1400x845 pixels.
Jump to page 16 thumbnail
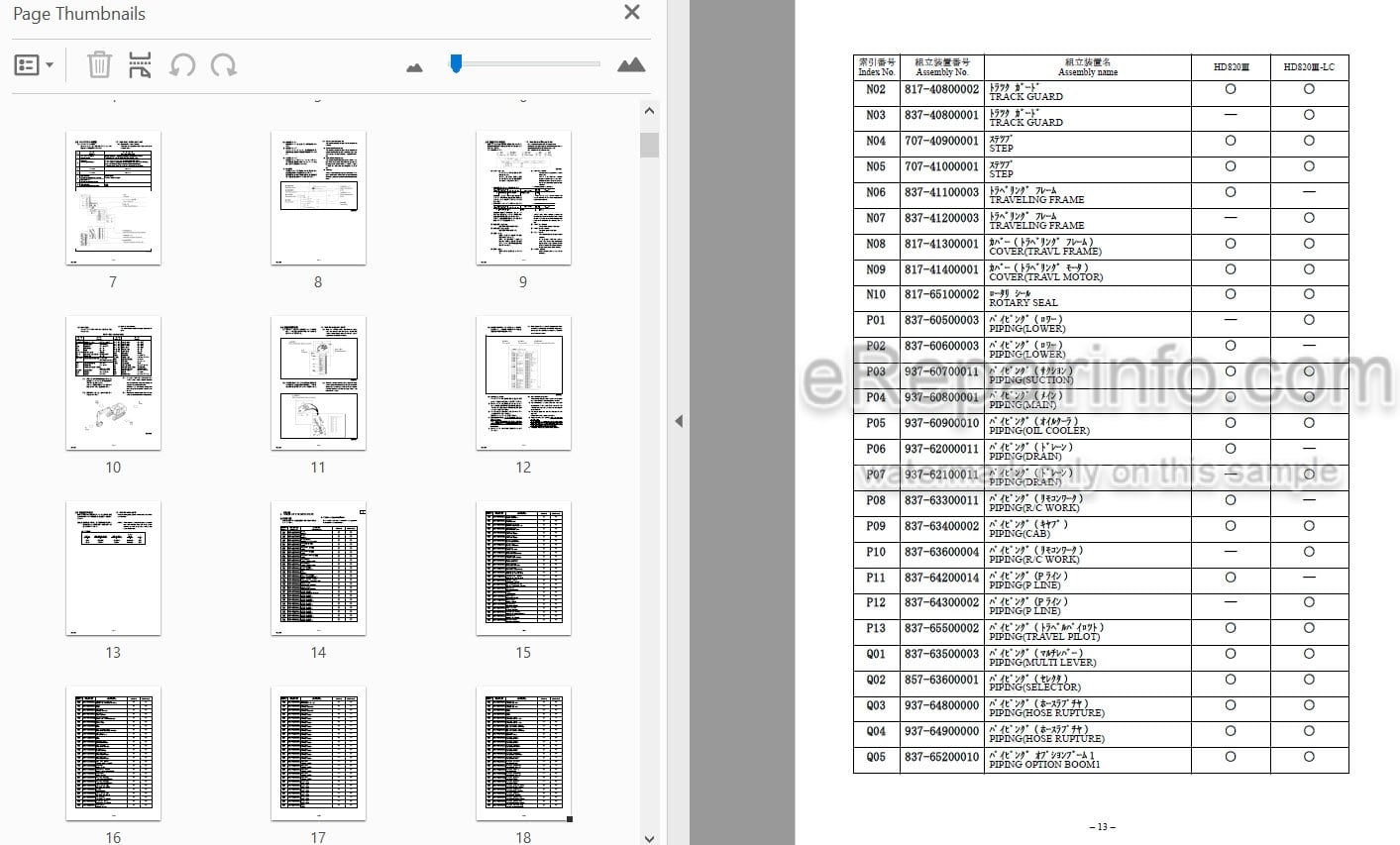pos(113,754)
